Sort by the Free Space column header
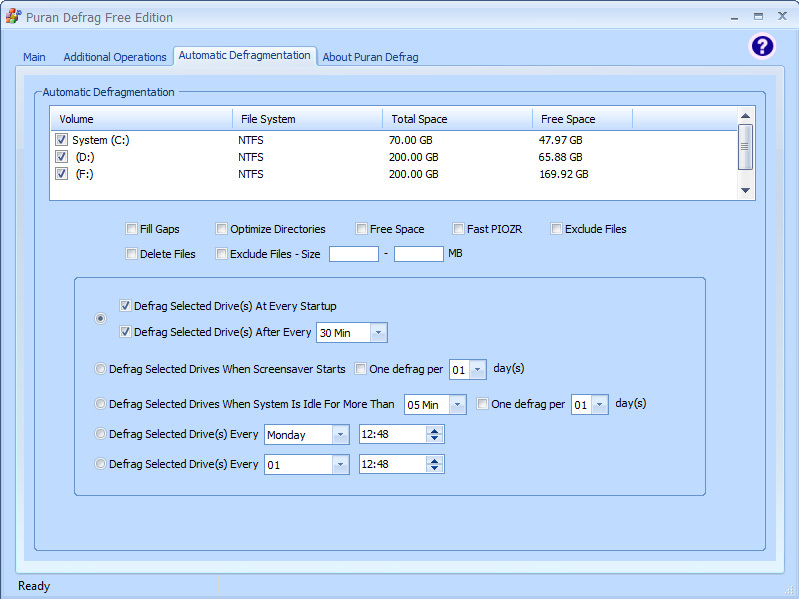799x599 pixels. pyautogui.click(x=582, y=119)
